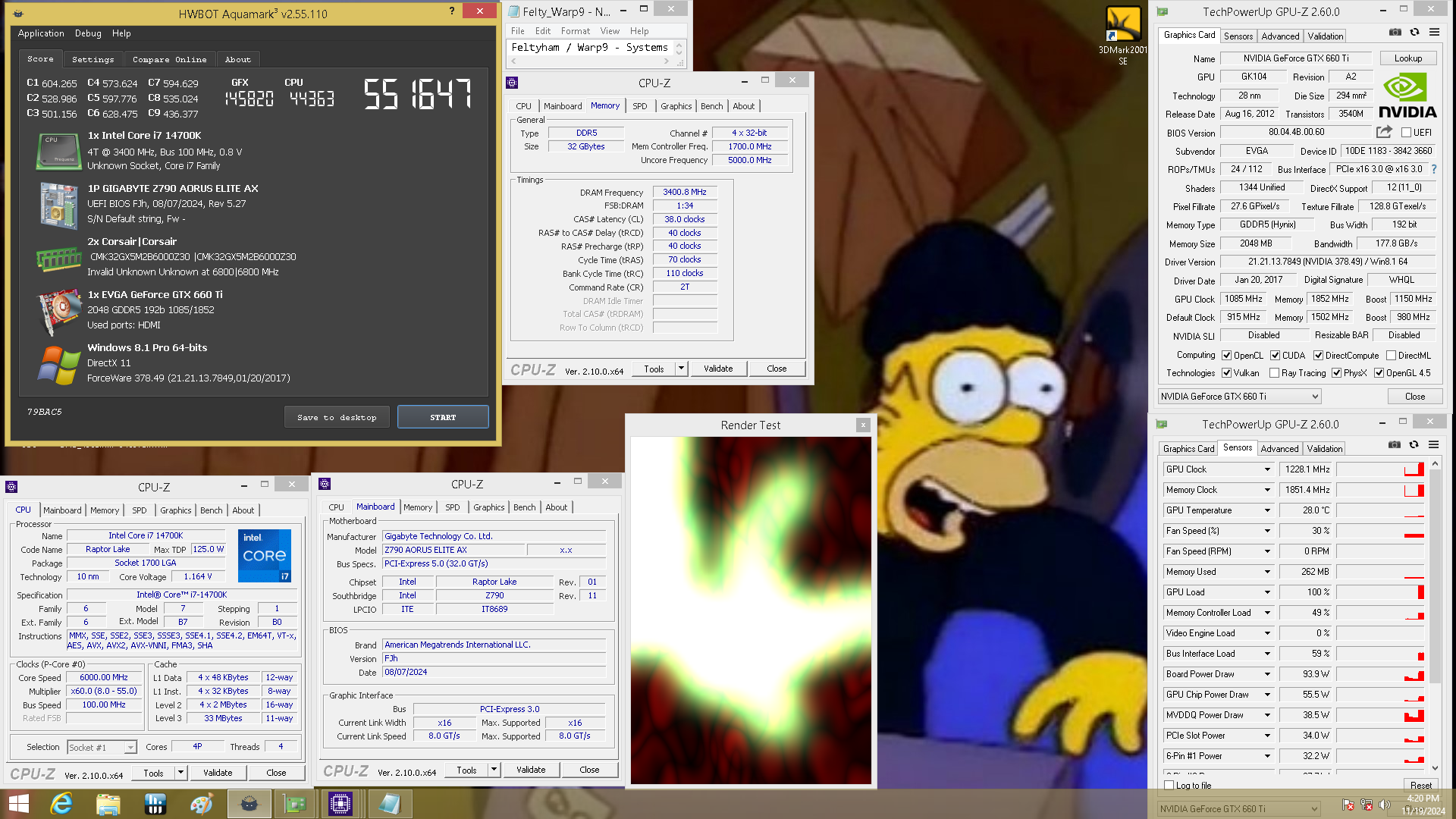Viewport: 1456px width, 819px height.
Task: Click the EVGA graphics card icon in Aquamark
Action: click(58, 312)
